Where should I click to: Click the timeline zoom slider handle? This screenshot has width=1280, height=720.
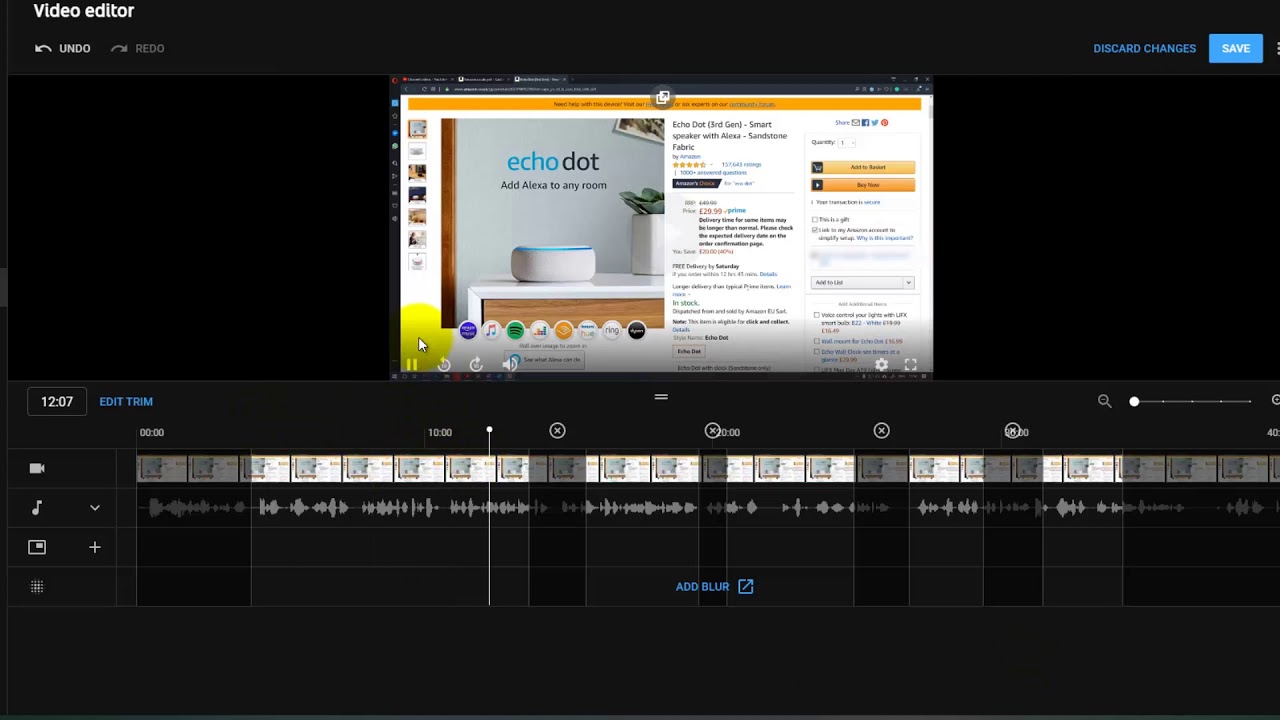[x=1134, y=401]
